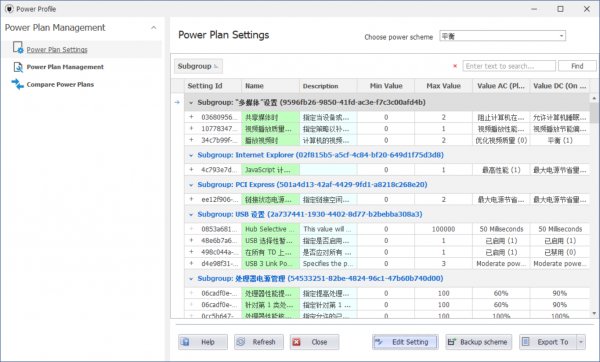Click the Backup scheme icon

pyautogui.click(x=452, y=342)
